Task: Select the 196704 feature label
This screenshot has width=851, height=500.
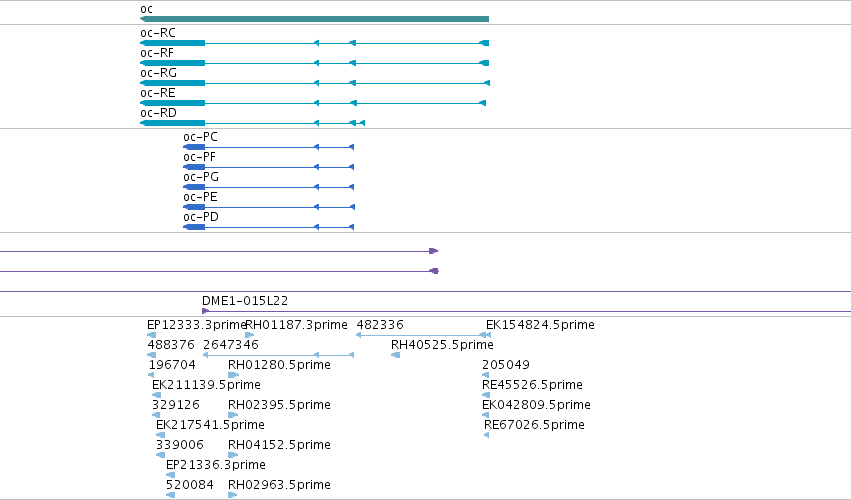Action: (x=172, y=365)
